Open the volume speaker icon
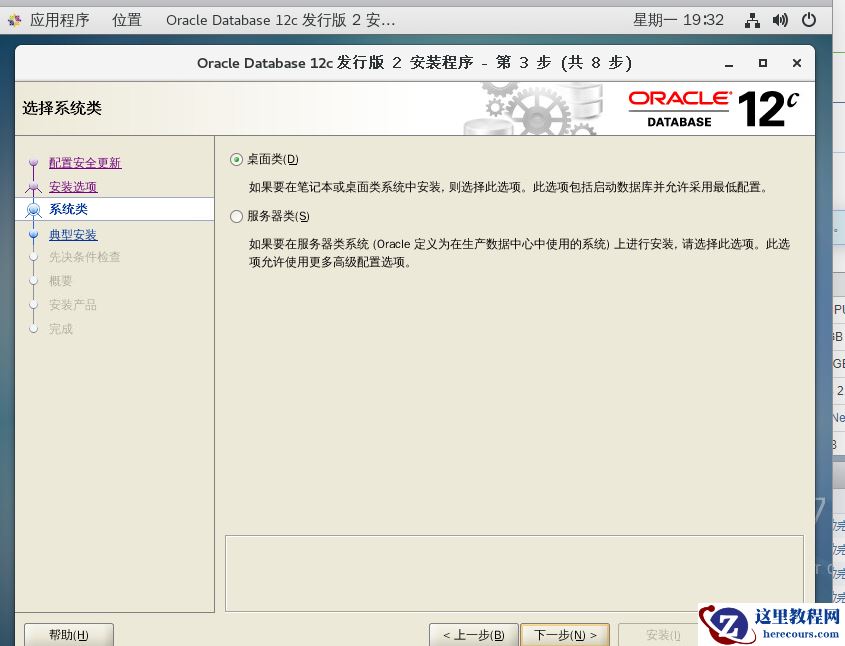This screenshot has width=845, height=646. click(x=780, y=20)
